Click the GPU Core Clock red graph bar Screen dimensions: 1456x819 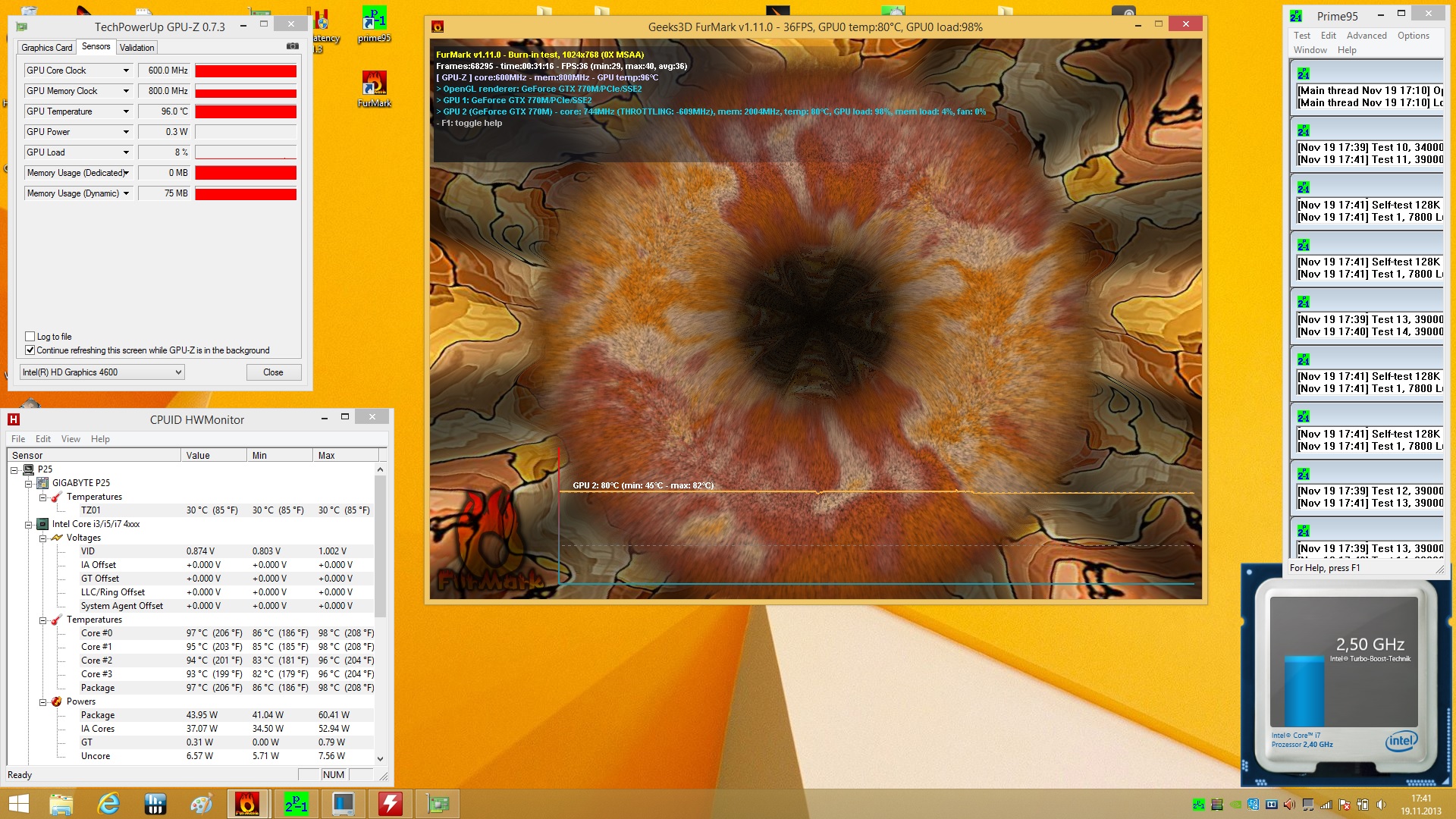pyautogui.click(x=246, y=71)
